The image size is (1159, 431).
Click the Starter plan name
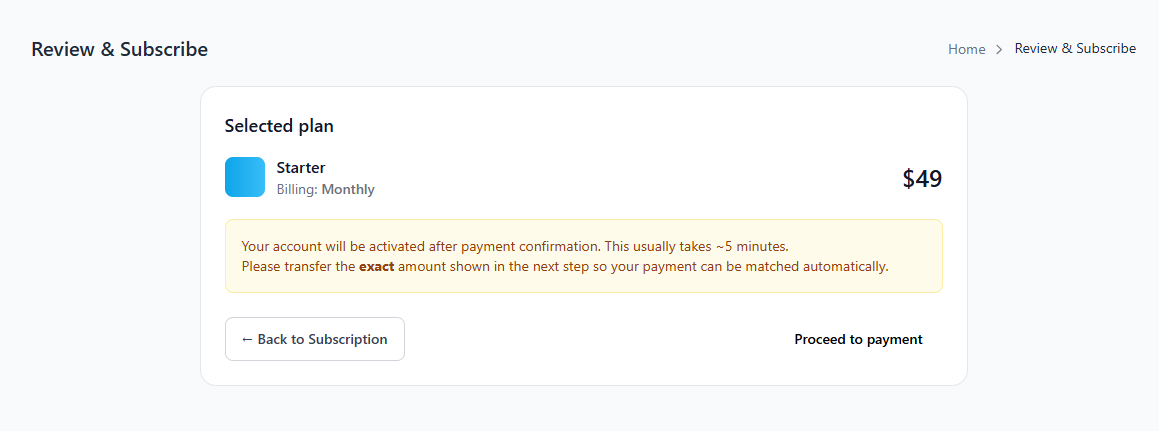pyautogui.click(x=301, y=168)
